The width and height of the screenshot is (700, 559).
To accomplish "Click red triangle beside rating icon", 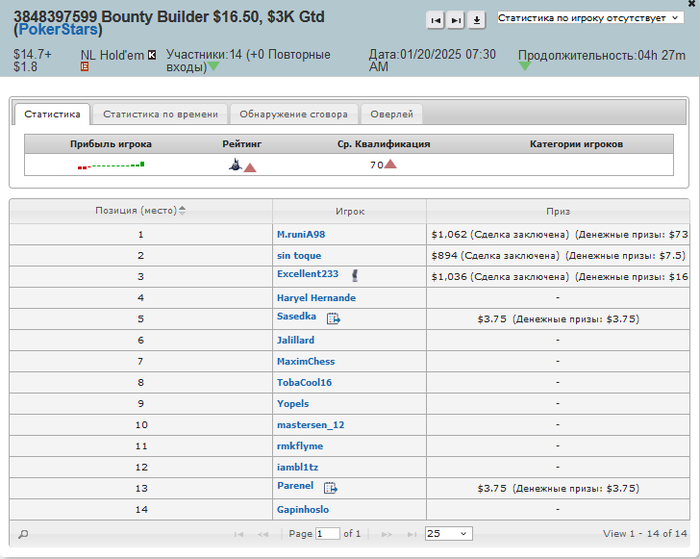I will pos(250,168).
